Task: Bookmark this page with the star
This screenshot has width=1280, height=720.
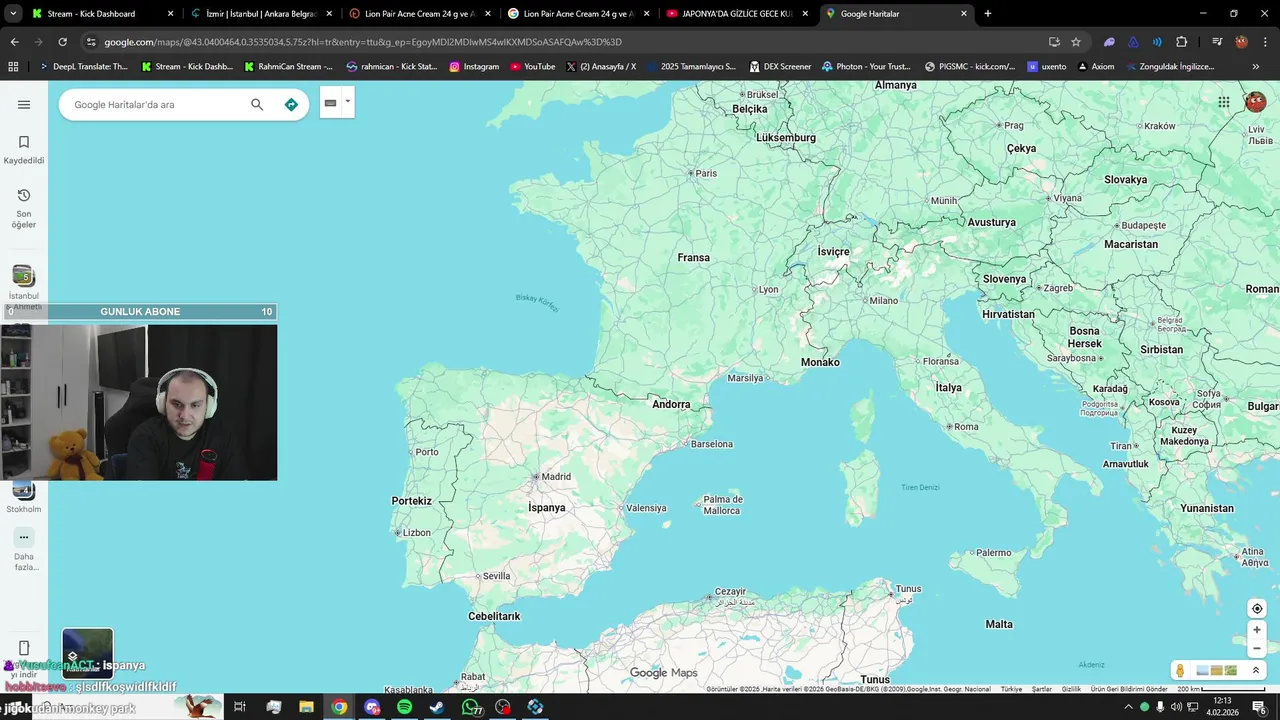Action: point(1076,42)
